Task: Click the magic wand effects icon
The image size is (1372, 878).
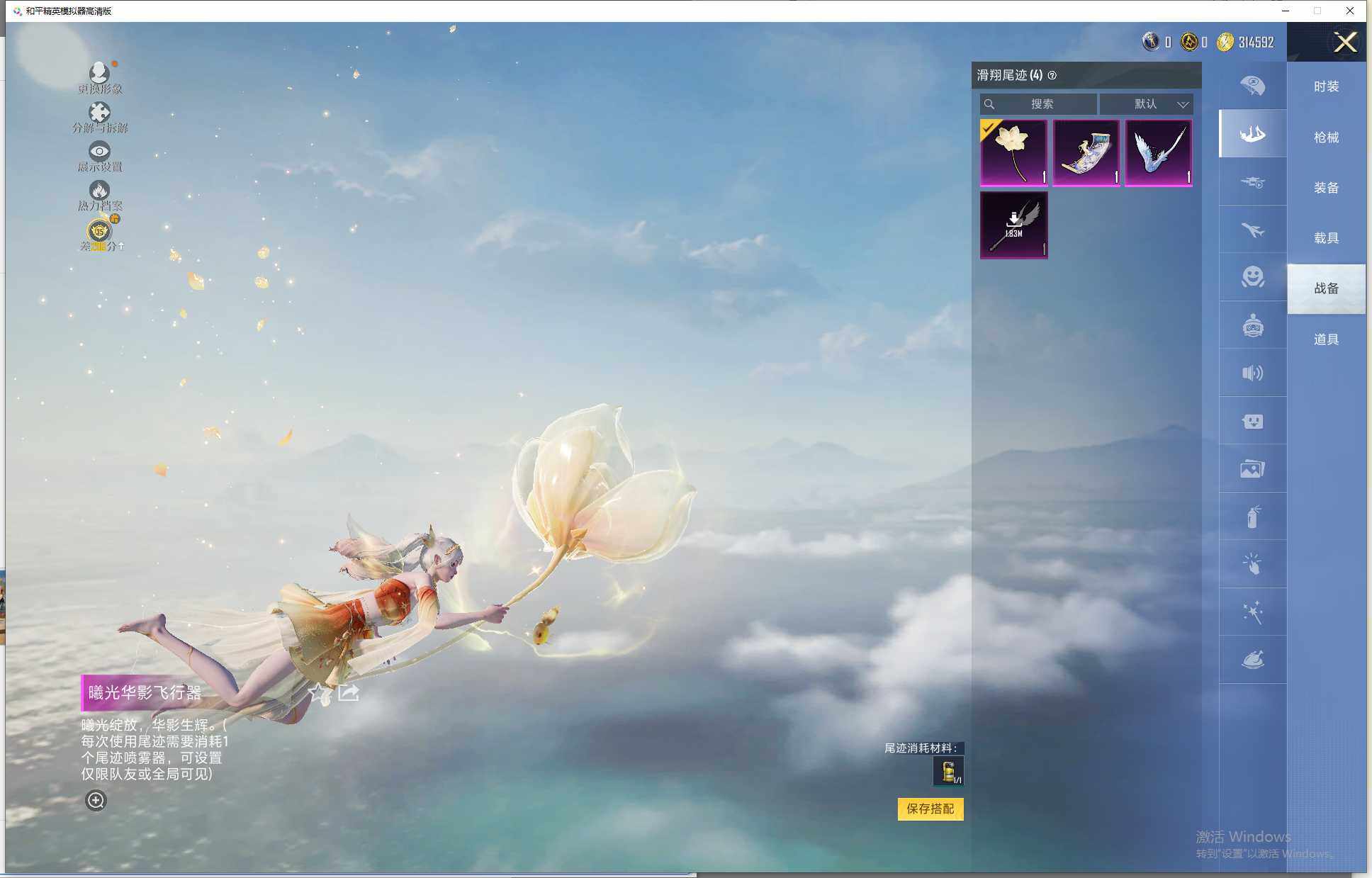Action: pyautogui.click(x=1252, y=612)
